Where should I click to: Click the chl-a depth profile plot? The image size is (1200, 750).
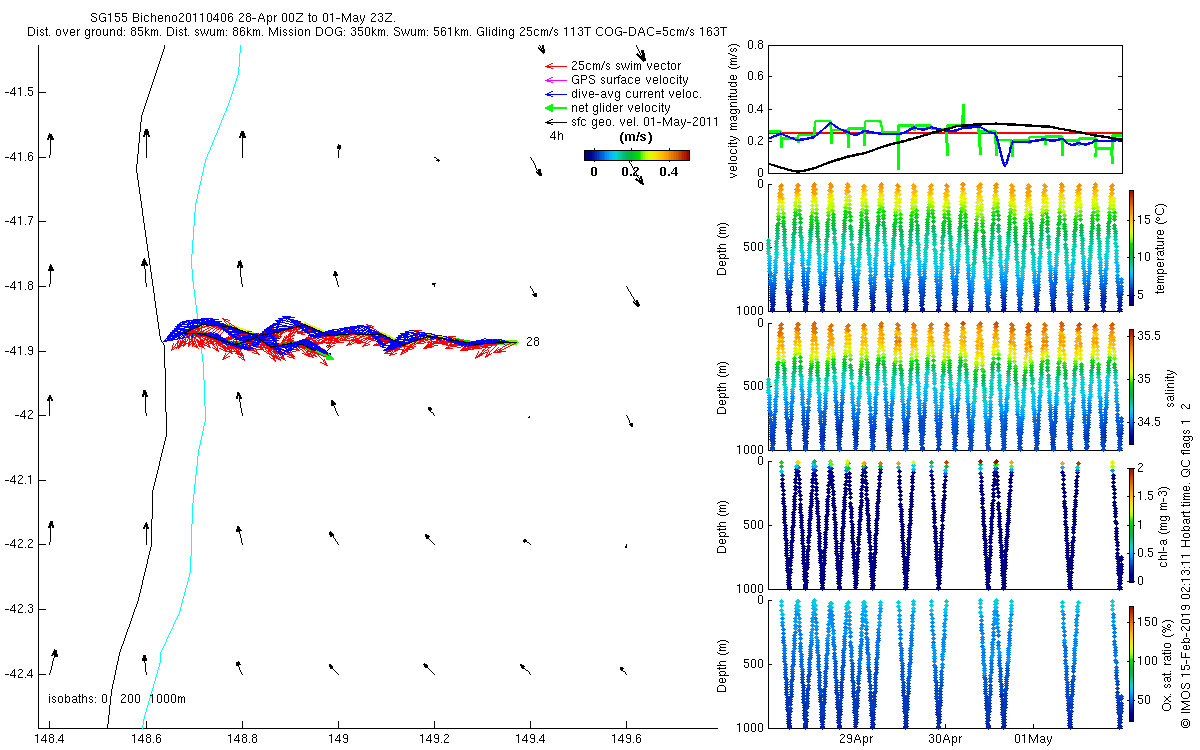click(x=944, y=523)
